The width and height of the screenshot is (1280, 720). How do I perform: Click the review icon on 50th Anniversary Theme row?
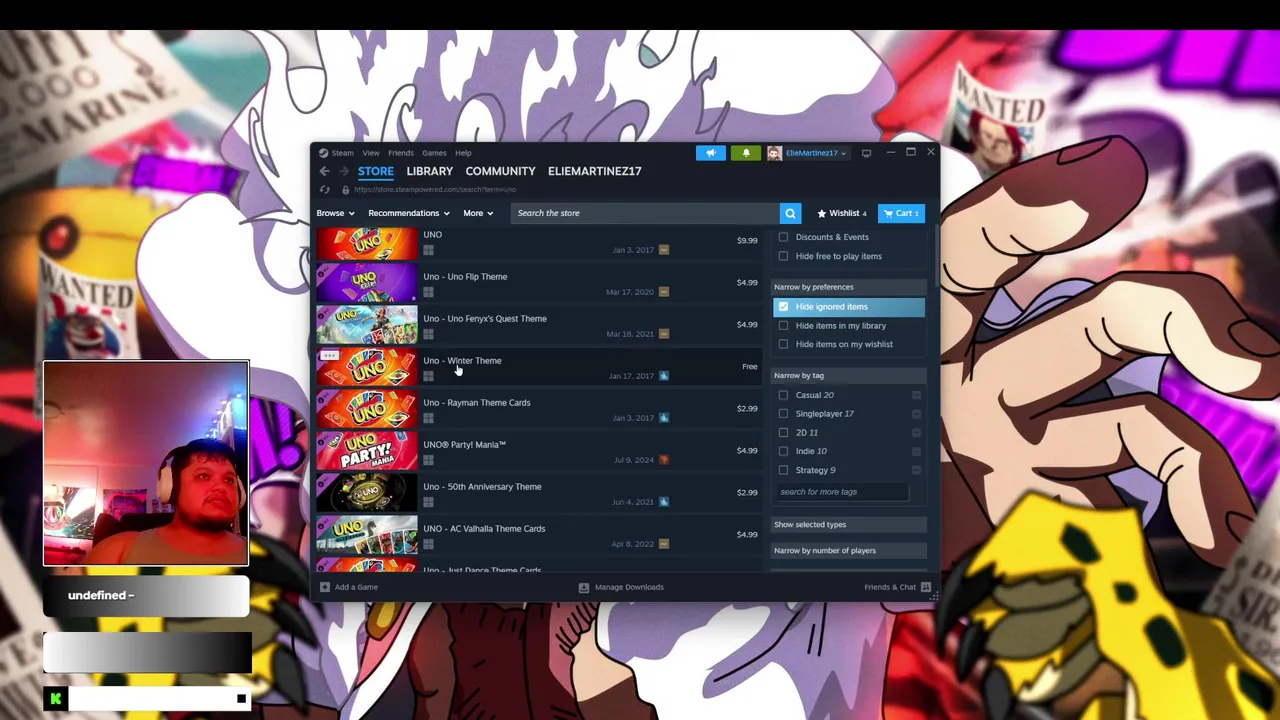click(x=664, y=502)
